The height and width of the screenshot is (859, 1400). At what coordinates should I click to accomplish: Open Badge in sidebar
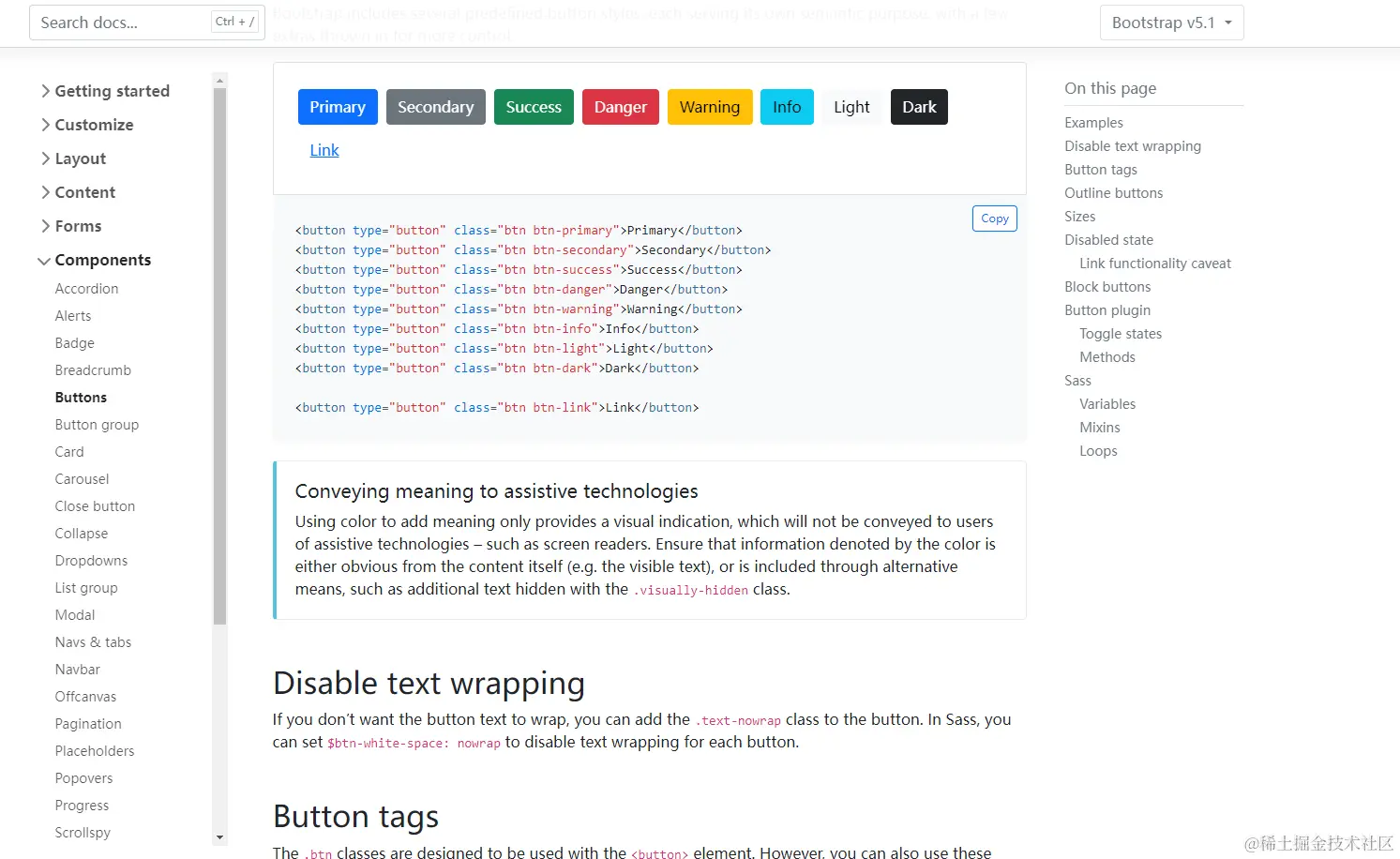pyautogui.click(x=74, y=343)
